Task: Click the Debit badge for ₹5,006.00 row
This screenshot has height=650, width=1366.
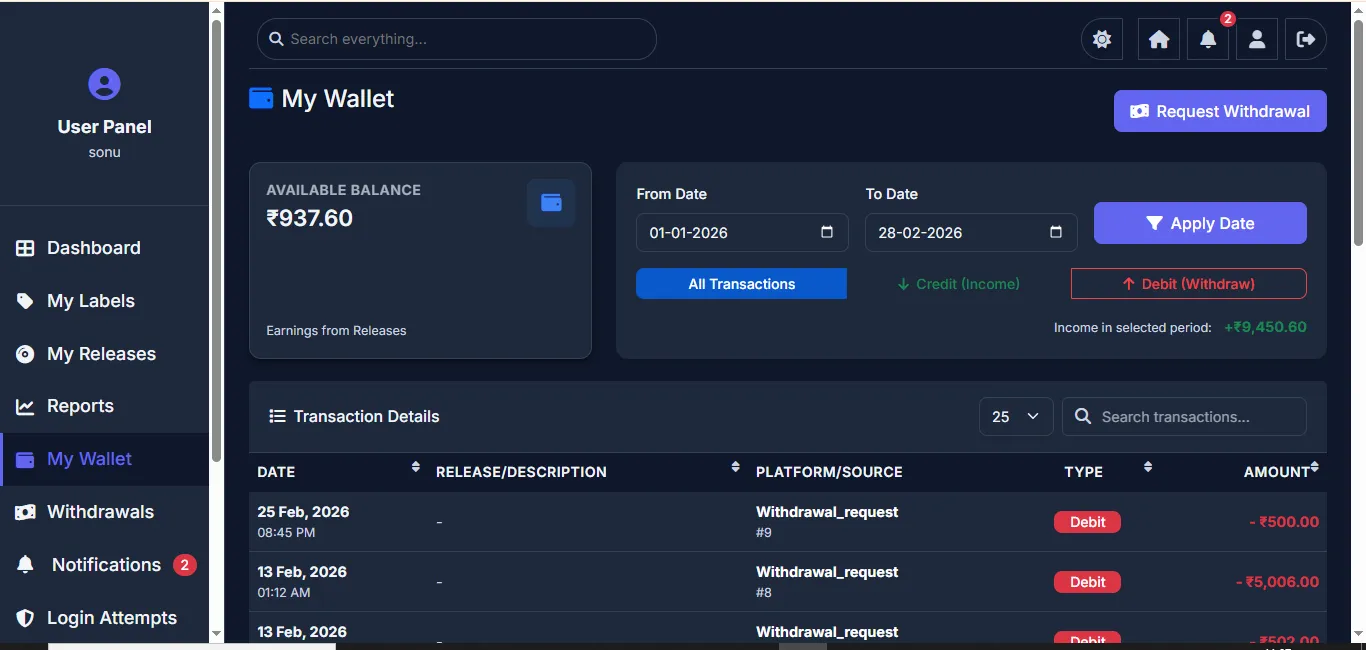Action: (1087, 582)
